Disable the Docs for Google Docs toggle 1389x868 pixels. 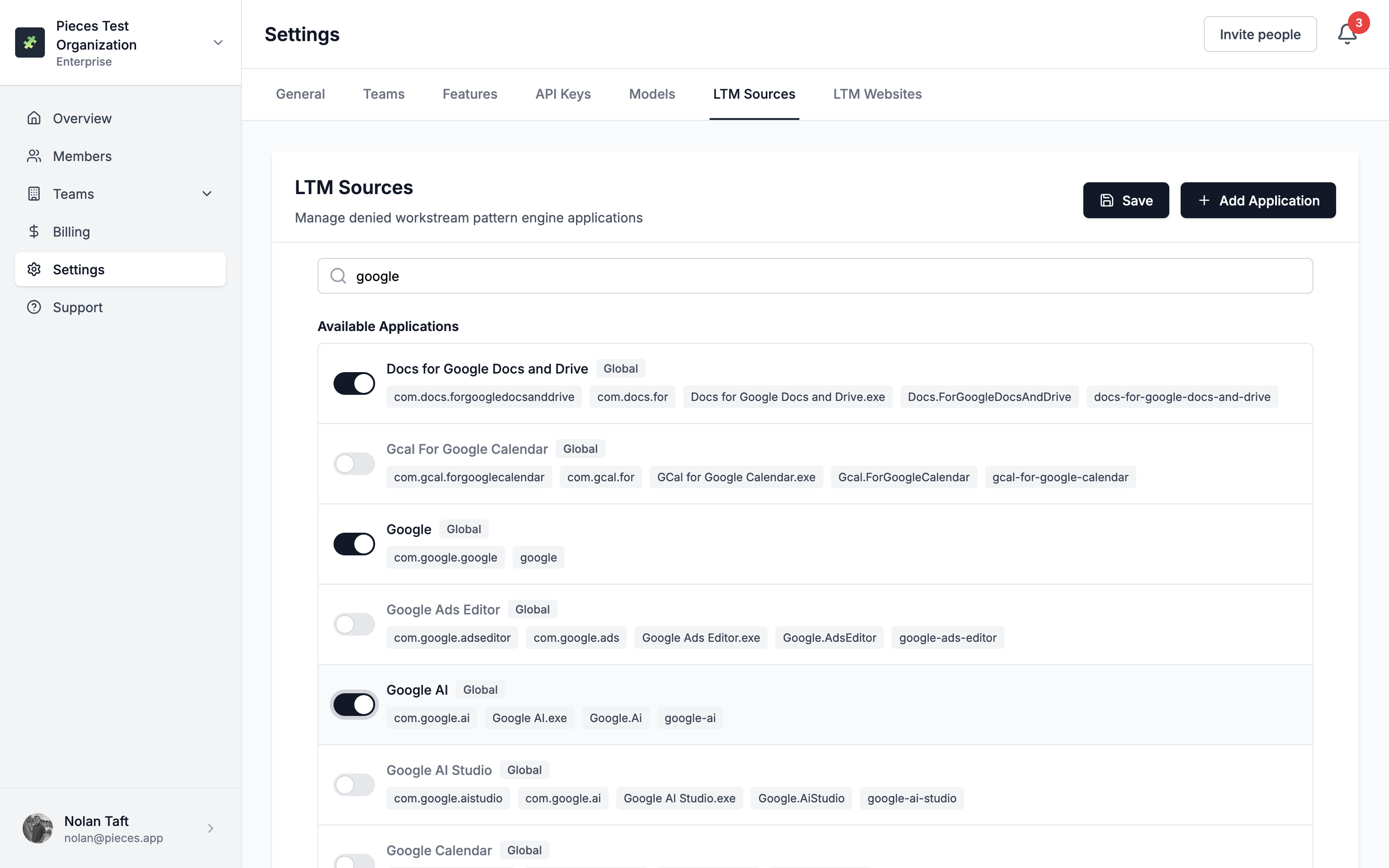click(x=354, y=383)
